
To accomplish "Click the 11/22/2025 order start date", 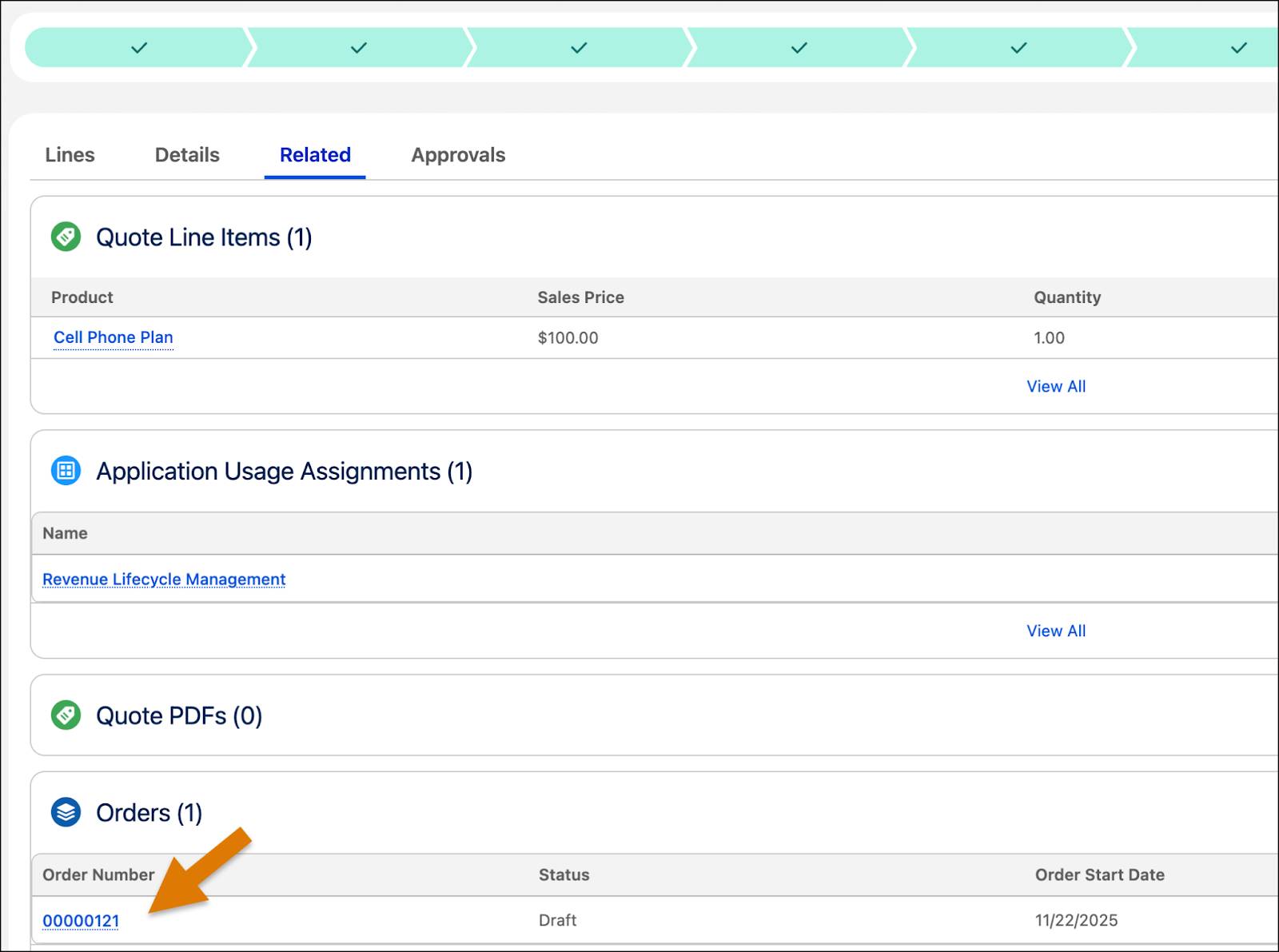I will [1076, 920].
